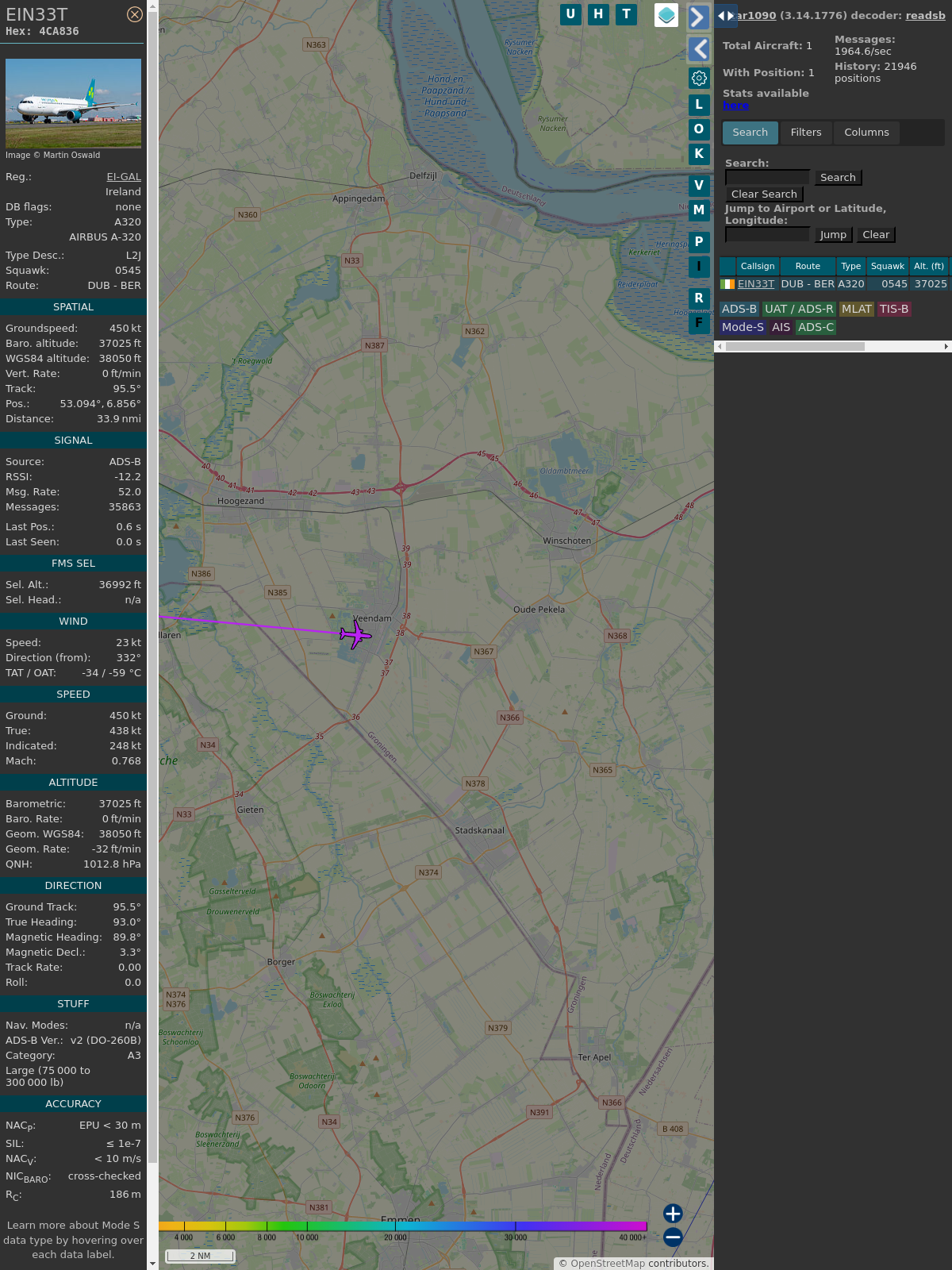Toggle the L labels button on map
Viewport: 952px width, 1270px height.
click(699, 104)
